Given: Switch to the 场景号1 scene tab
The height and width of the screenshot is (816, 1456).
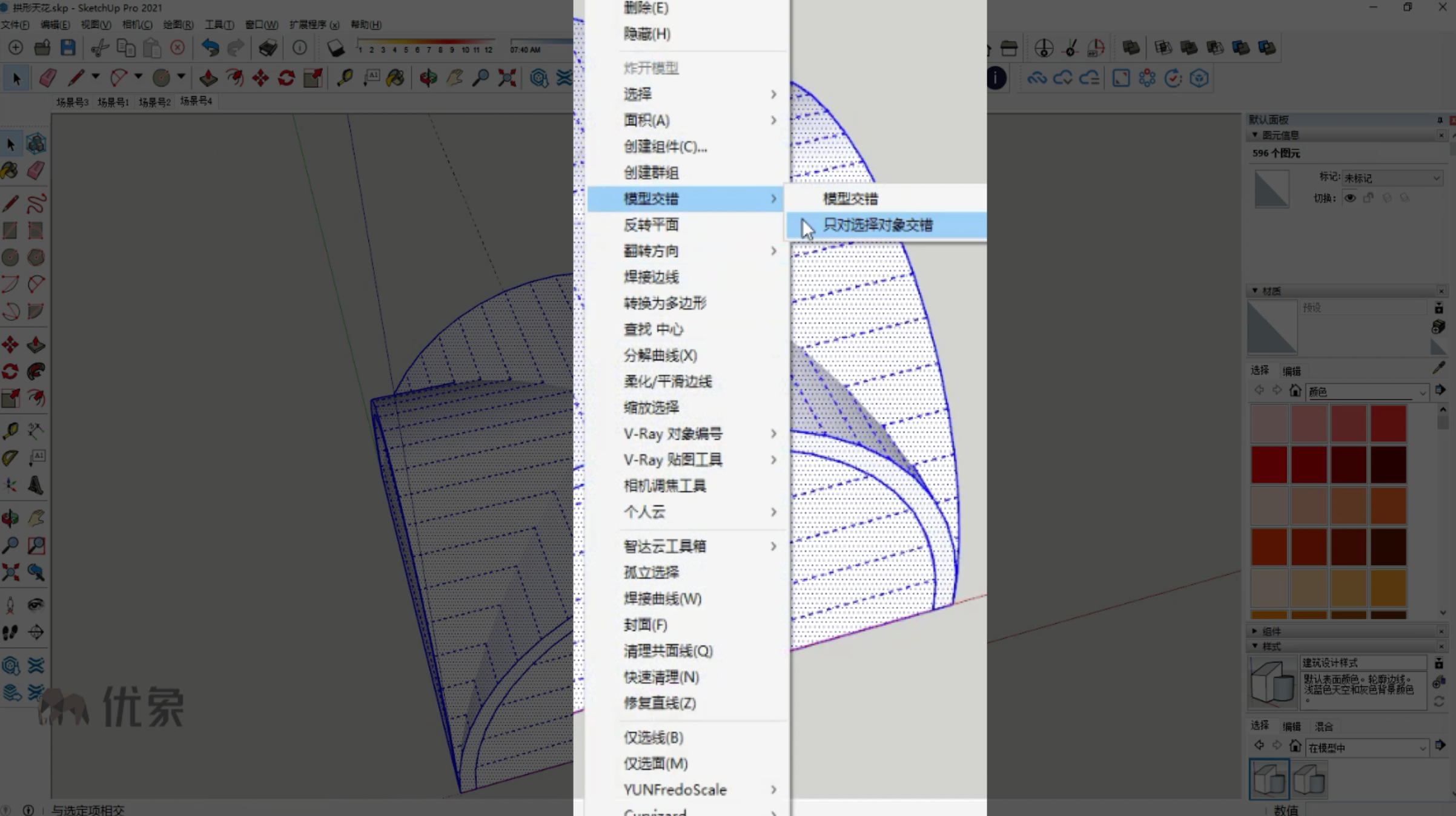Looking at the screenshot, I should [113, 102].
